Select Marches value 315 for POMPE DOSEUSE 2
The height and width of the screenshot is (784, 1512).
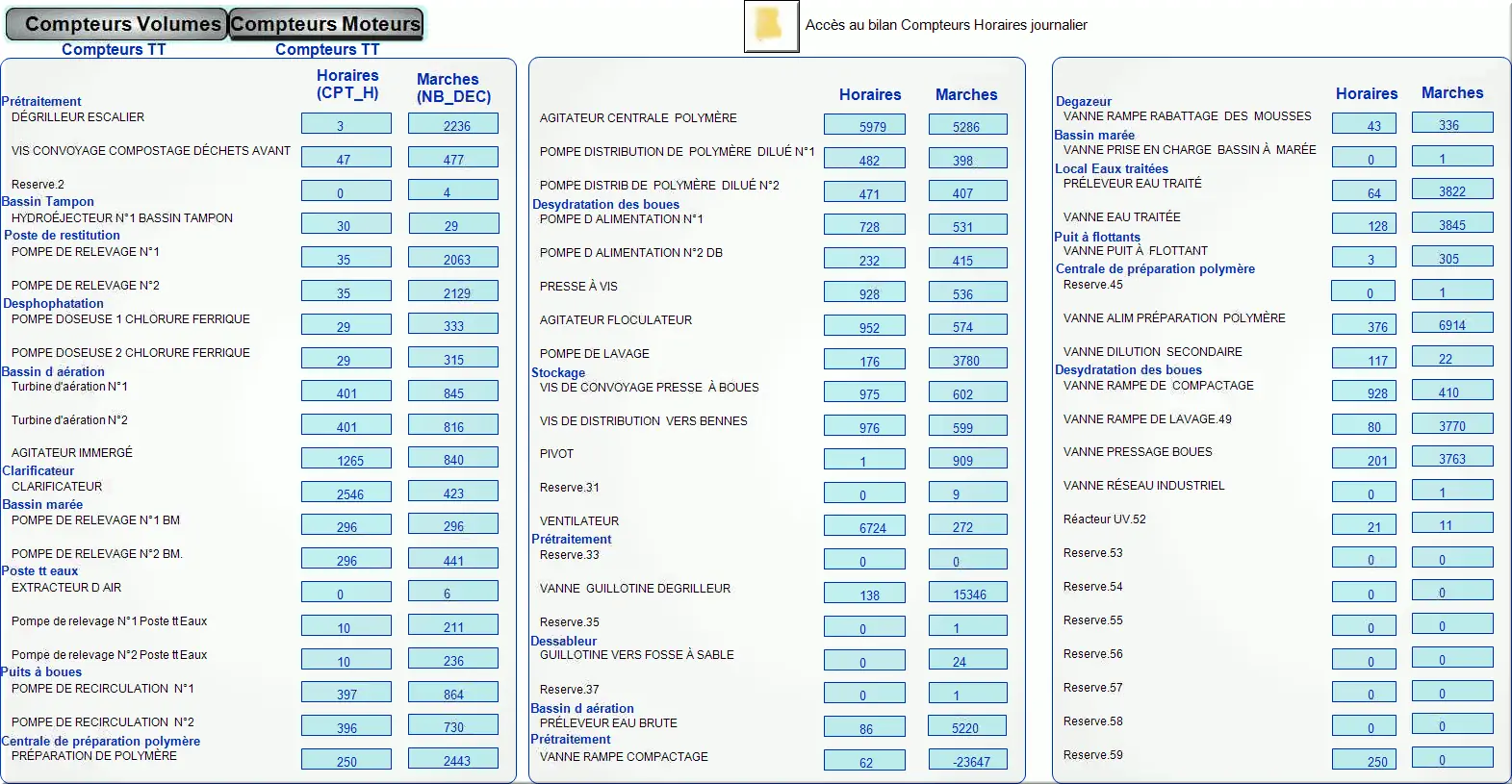[453, 358]
